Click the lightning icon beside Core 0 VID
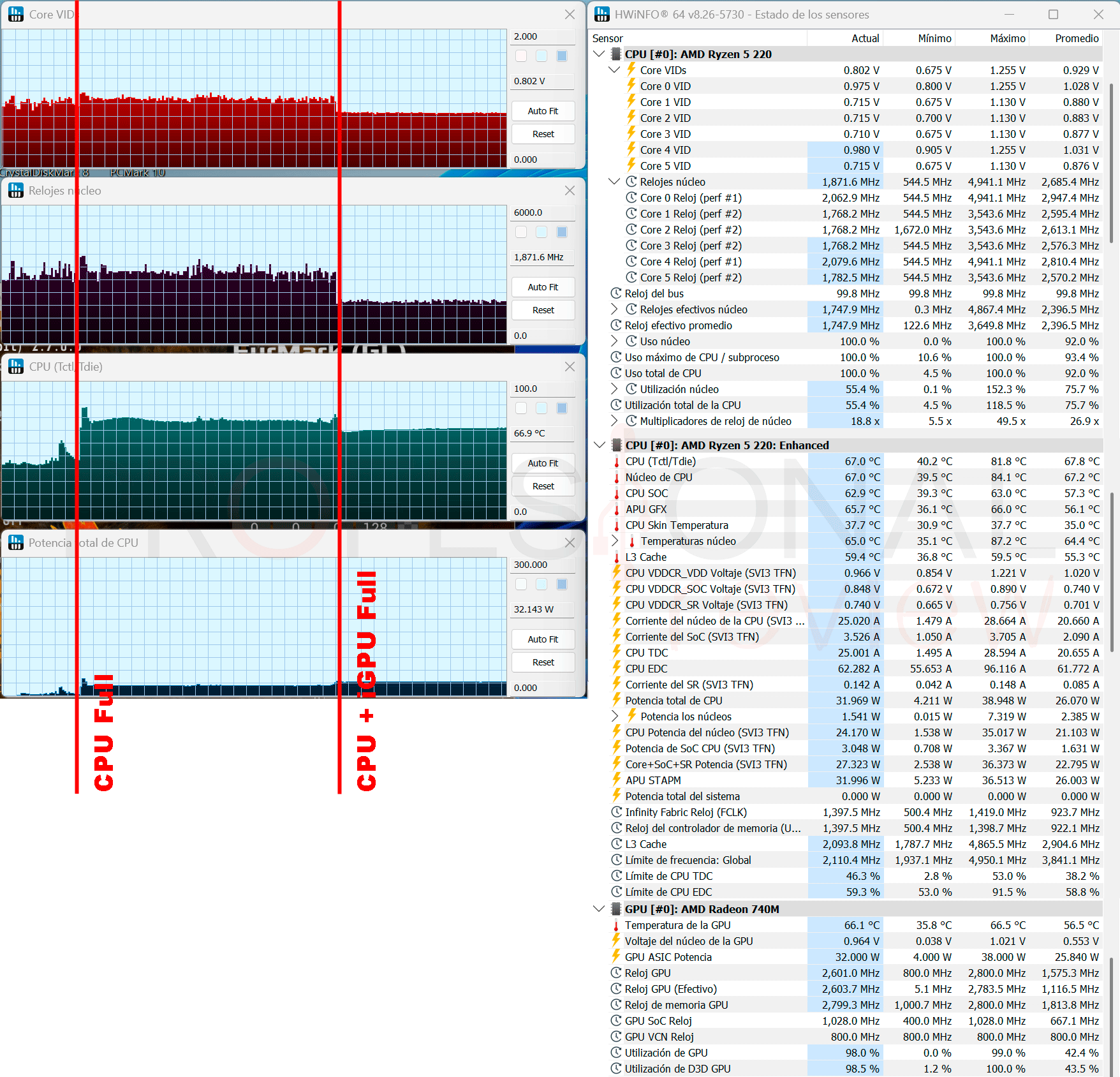The height and width of the screenshot is (1077, 1120). (631, 85)
